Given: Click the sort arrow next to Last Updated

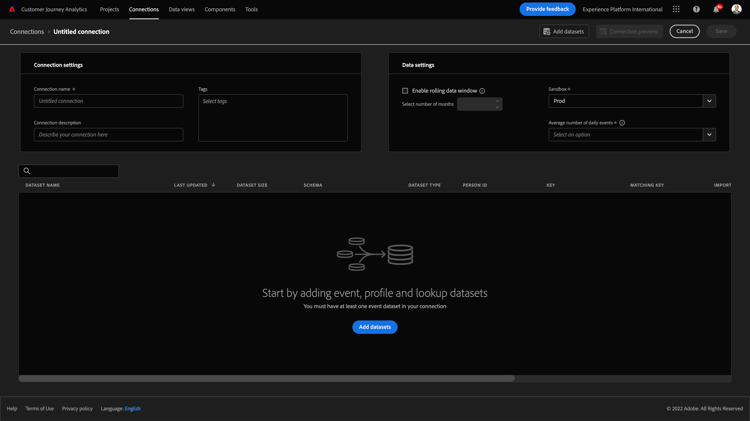Looking at the screenshot, I should (213, 185).
